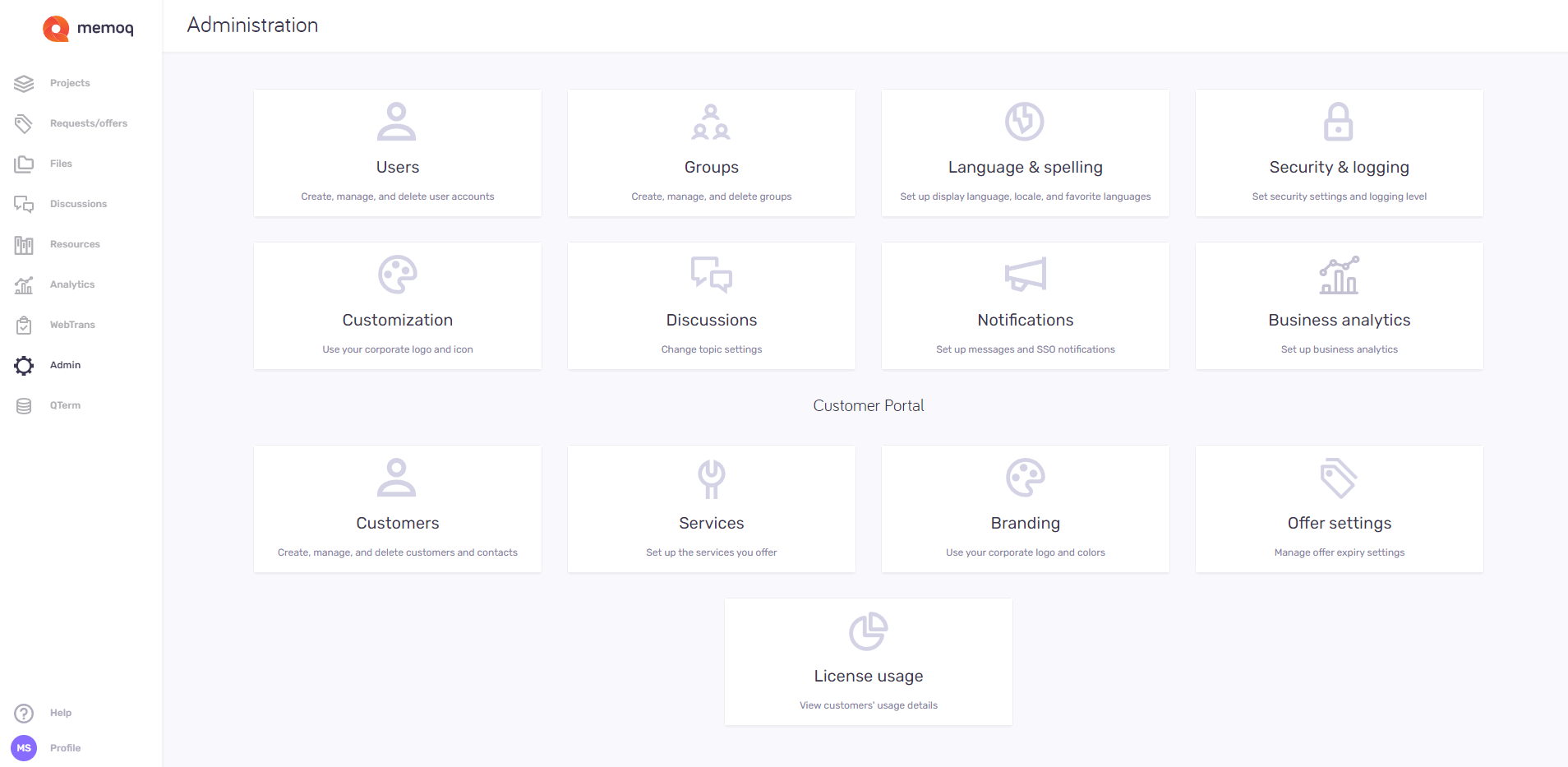Screen dimensions: 1568x767
Task: Click the Language & spelling globe icon
Action: pyautogui.click(x=1025, y=122)
